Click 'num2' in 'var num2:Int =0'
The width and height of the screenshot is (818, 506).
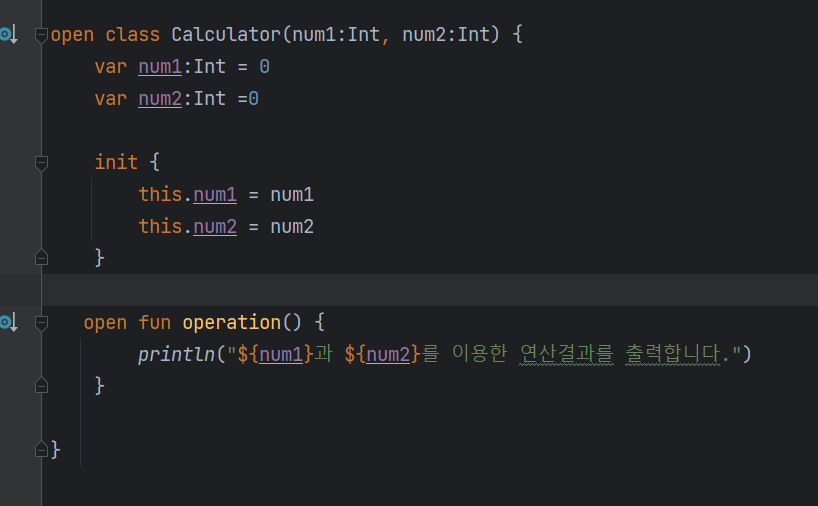[x=160, y=99]
